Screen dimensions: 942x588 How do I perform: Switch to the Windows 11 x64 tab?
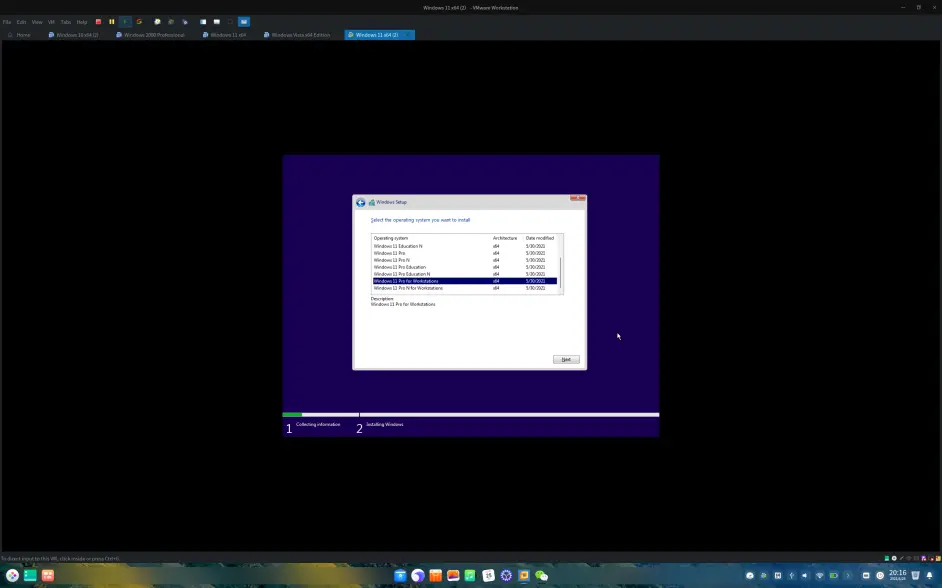(x=225, y=35)
